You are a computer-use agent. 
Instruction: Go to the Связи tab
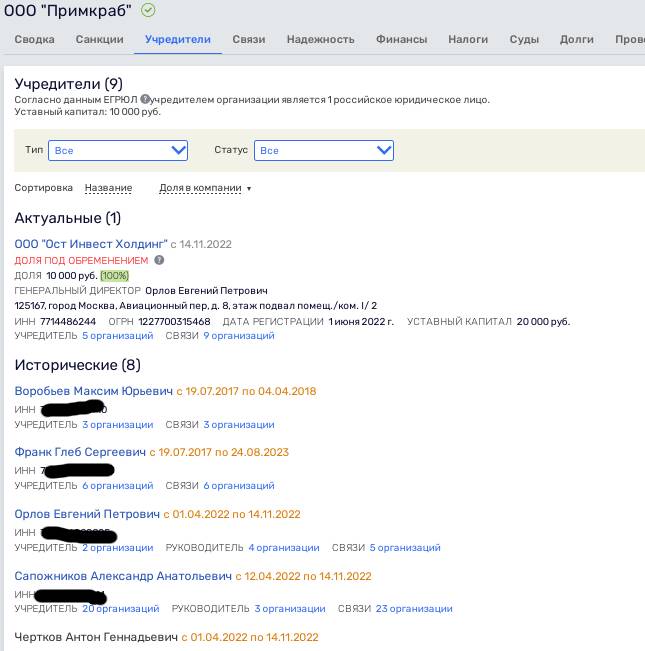249,39
